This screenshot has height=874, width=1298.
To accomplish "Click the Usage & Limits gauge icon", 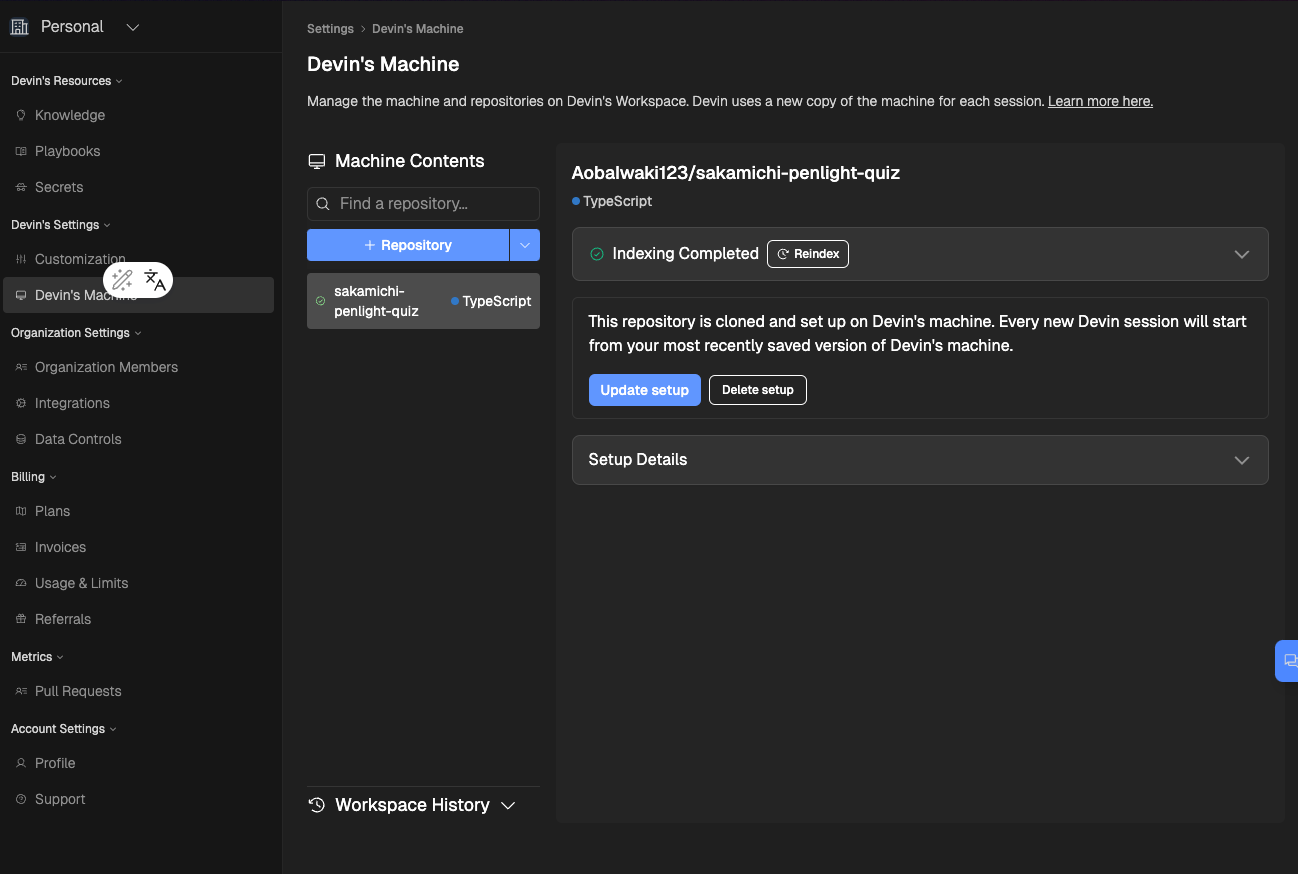I will [x=21, y=583].
